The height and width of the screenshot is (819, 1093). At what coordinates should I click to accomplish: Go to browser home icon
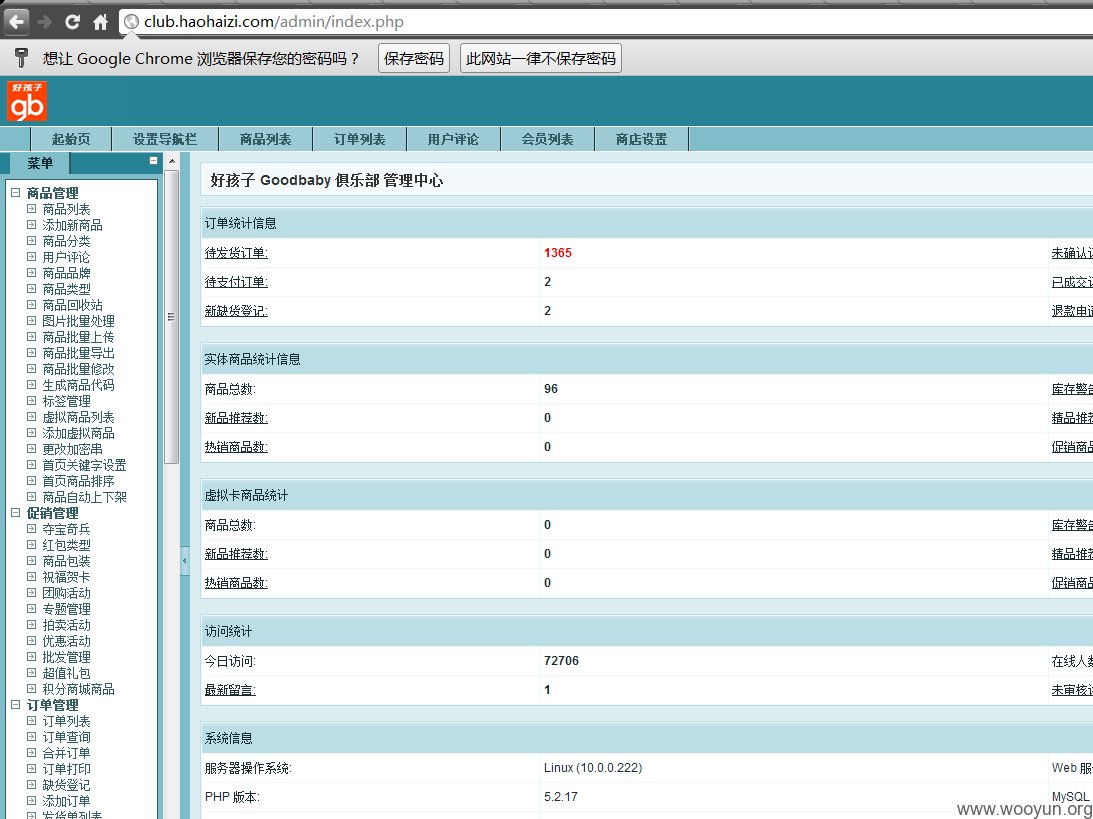(x=100, y=22)
